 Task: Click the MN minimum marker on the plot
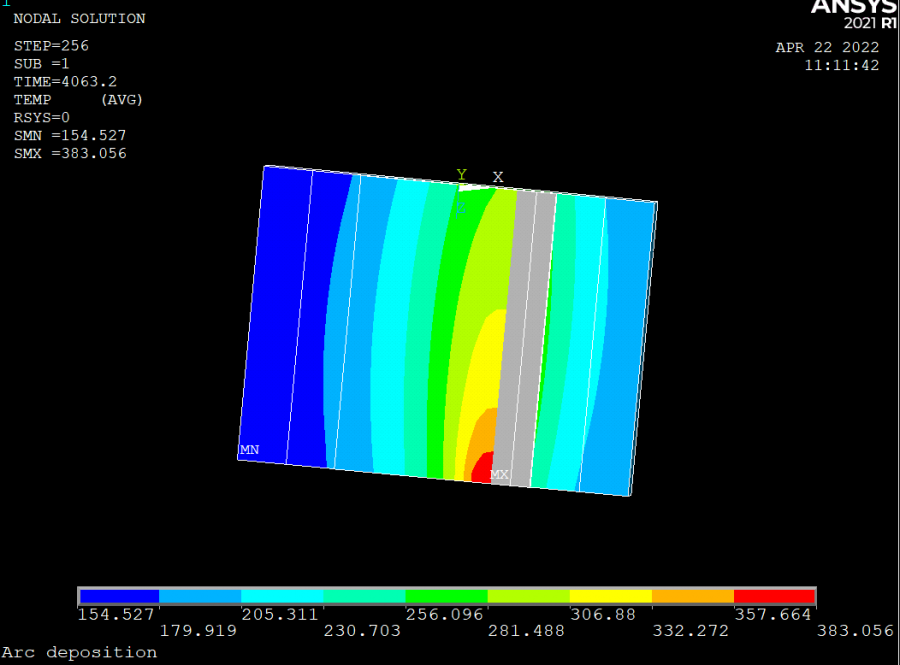[x=249, y=450]
